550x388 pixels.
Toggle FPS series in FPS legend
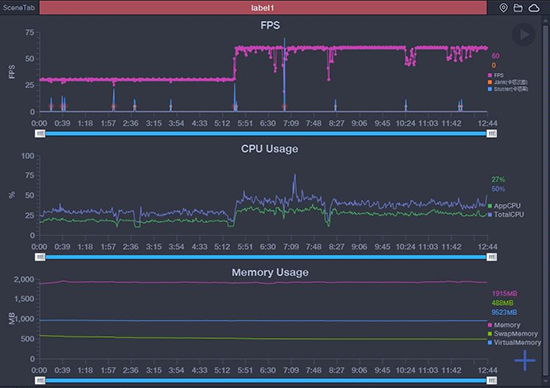coord(496,75)
